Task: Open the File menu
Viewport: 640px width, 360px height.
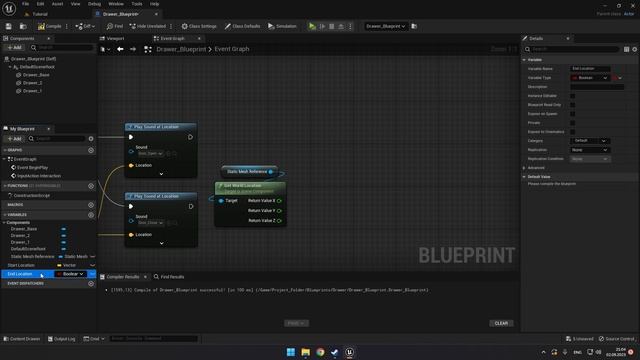Action: coord(25,4)
